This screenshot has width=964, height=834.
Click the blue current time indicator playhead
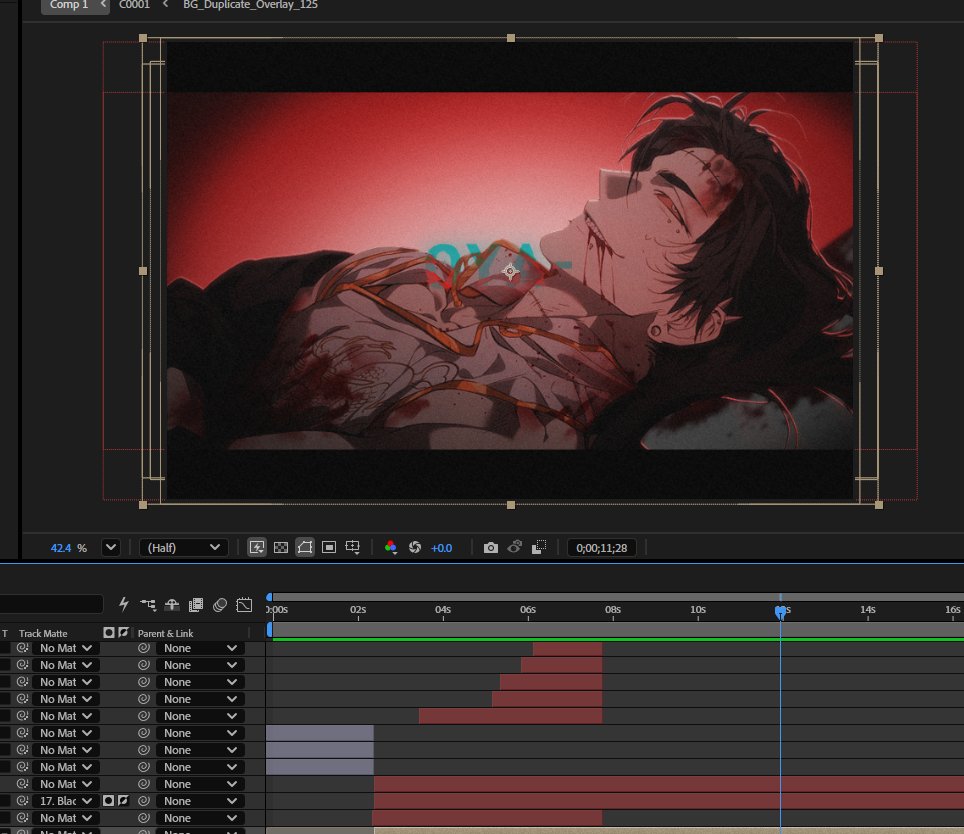pos(780,612)
